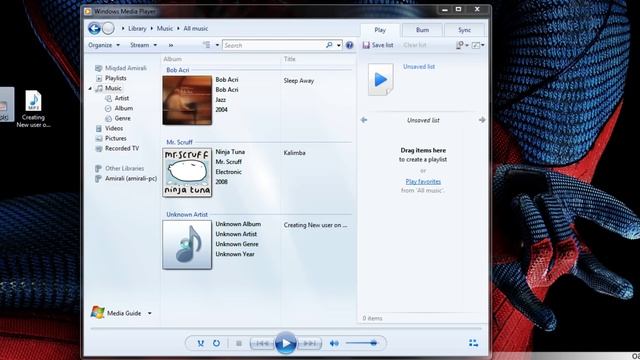This screenshot has width=640, height=360.
Task: Open the Help question mark icon
Action: click(349, 45)
